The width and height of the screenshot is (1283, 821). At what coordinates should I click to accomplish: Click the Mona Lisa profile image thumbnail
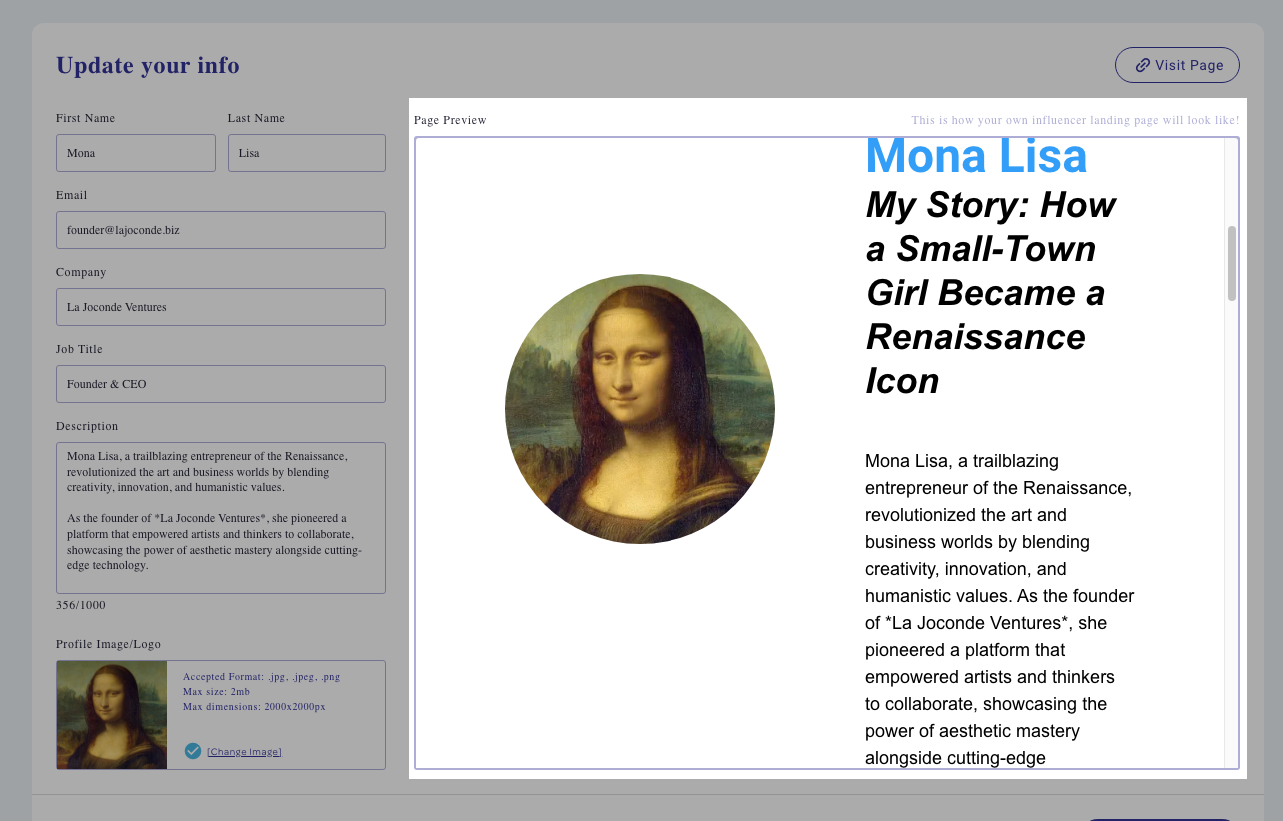click(112, 715)
